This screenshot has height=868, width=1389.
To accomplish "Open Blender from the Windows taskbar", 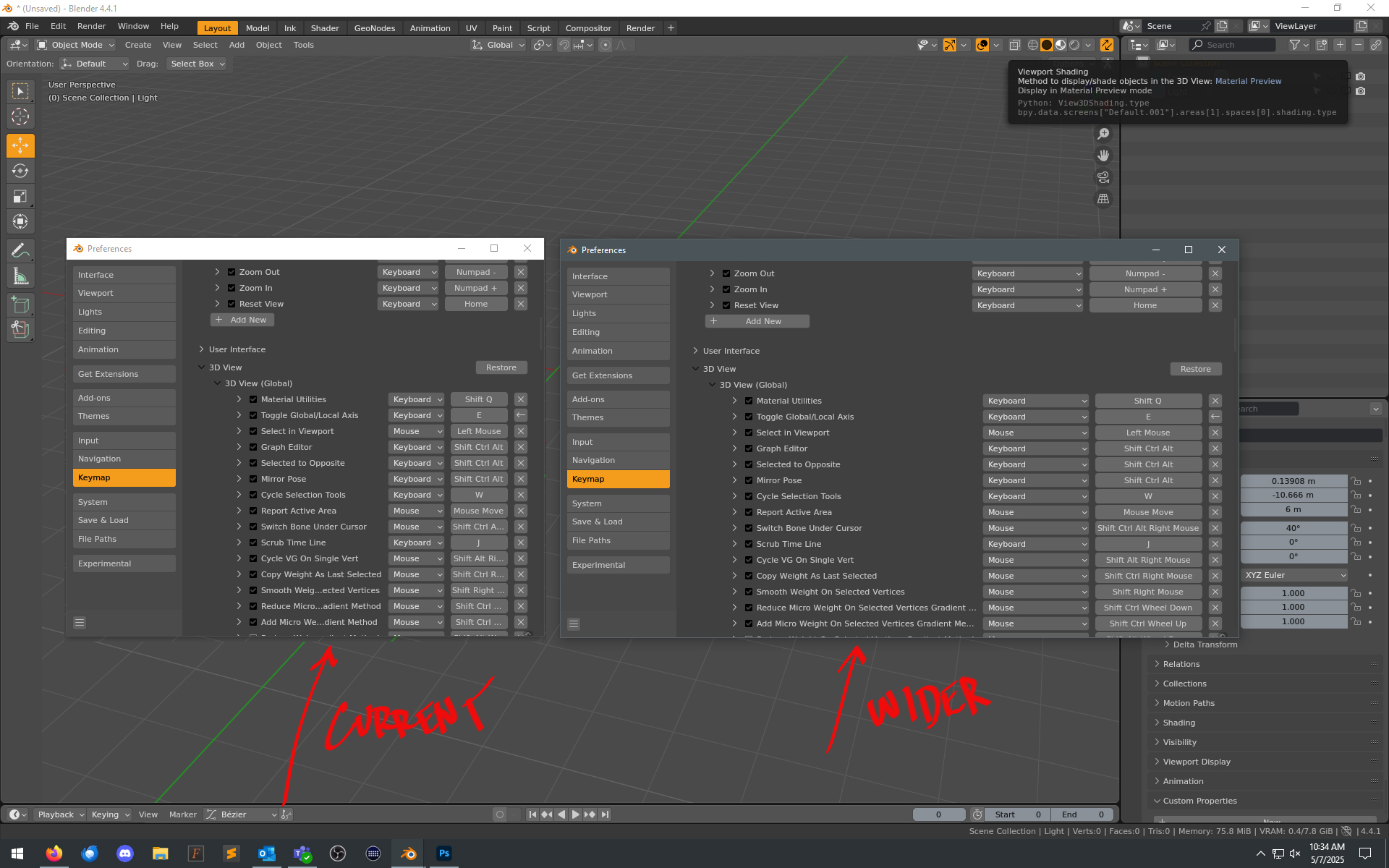I will (409, 854).
